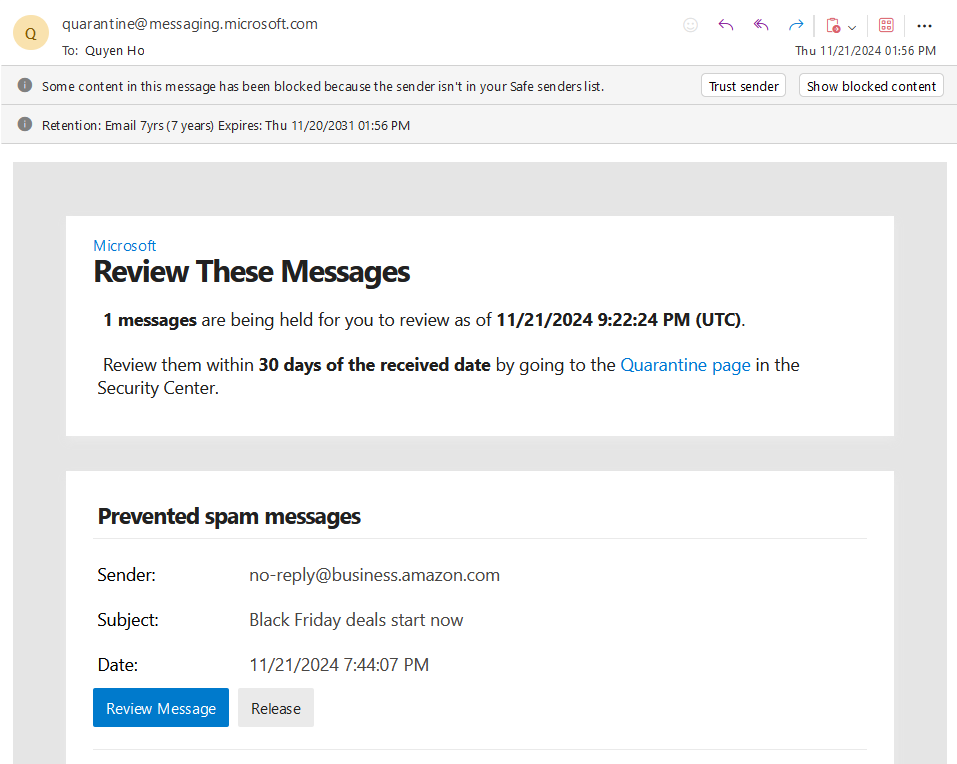Click the Release button

276,708
